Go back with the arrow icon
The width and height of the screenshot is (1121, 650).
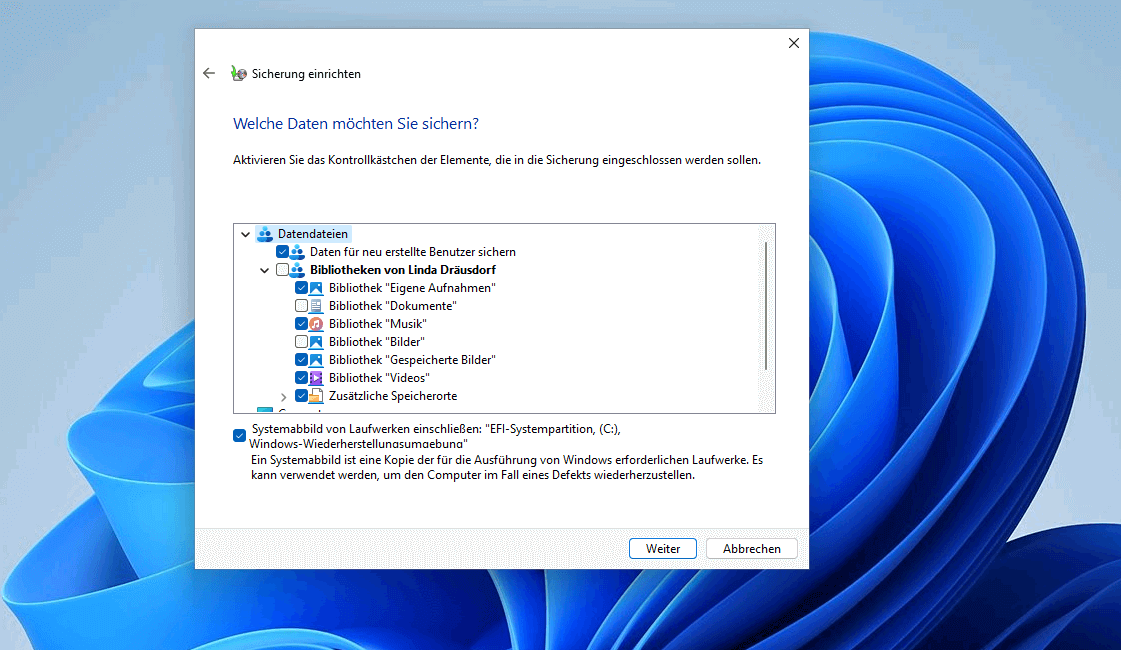point(209,74)
